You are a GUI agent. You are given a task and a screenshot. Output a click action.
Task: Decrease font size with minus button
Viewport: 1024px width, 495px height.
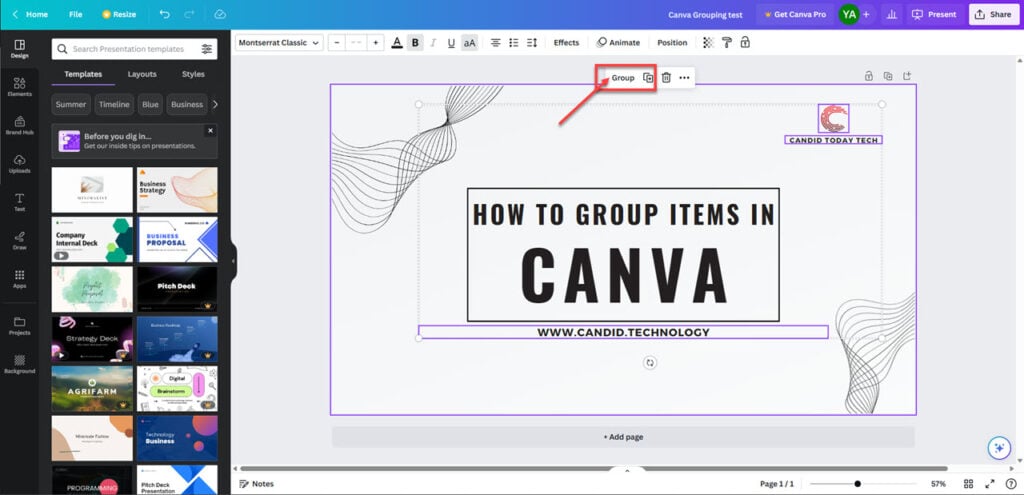click(x=337, y=42)
